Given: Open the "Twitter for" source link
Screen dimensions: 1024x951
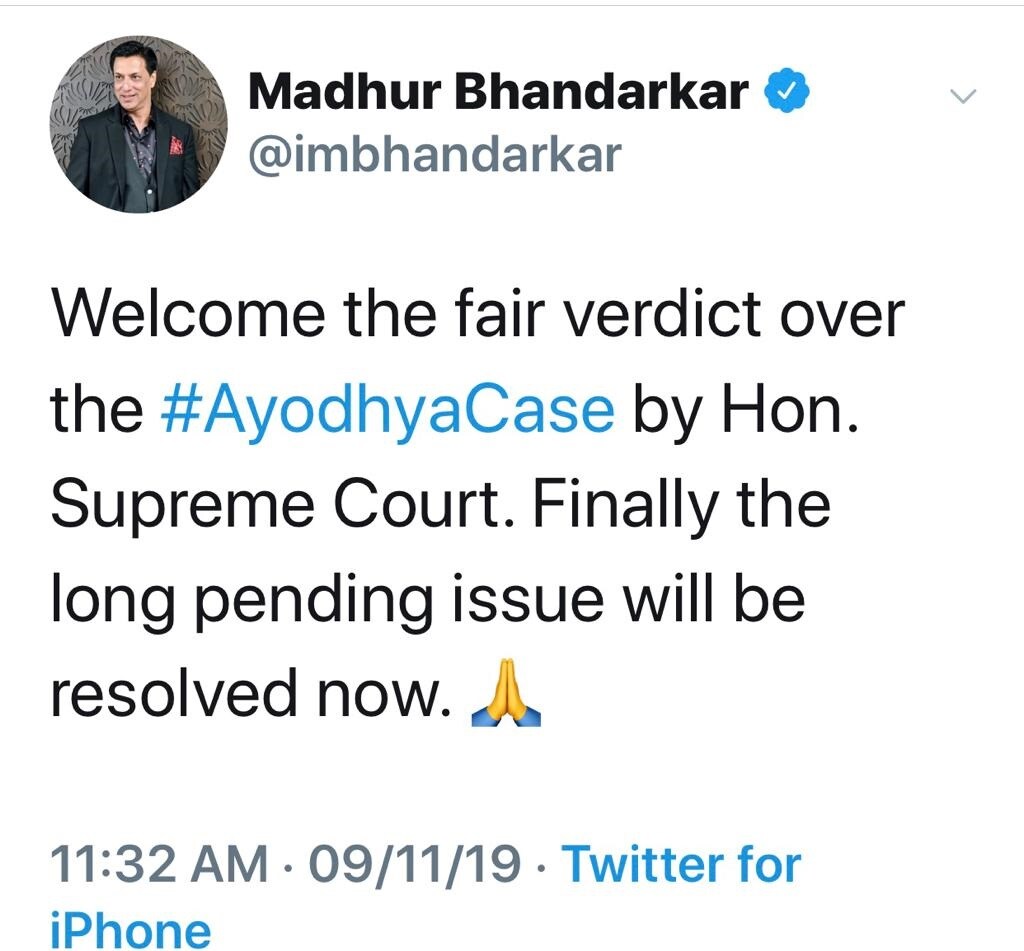Looking at the screenshot, I should point(681,863).
